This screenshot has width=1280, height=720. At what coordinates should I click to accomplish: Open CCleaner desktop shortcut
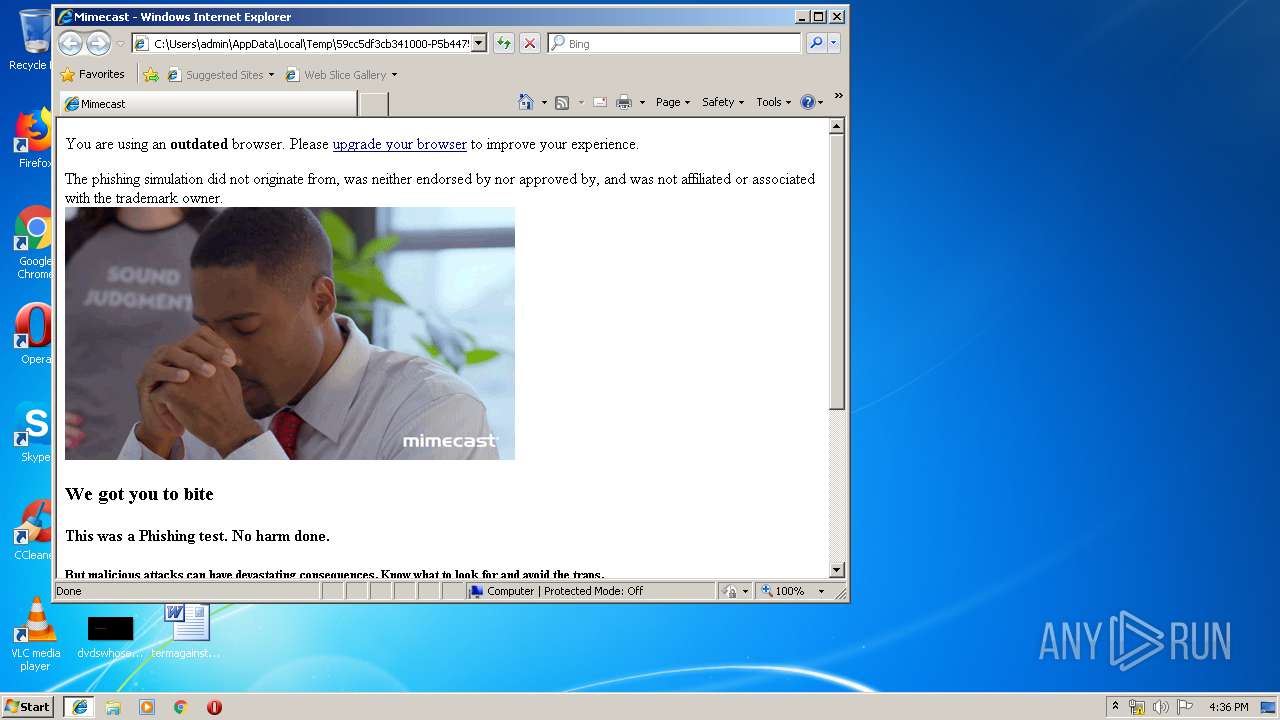pyautogui.click(x=34, y=530)
